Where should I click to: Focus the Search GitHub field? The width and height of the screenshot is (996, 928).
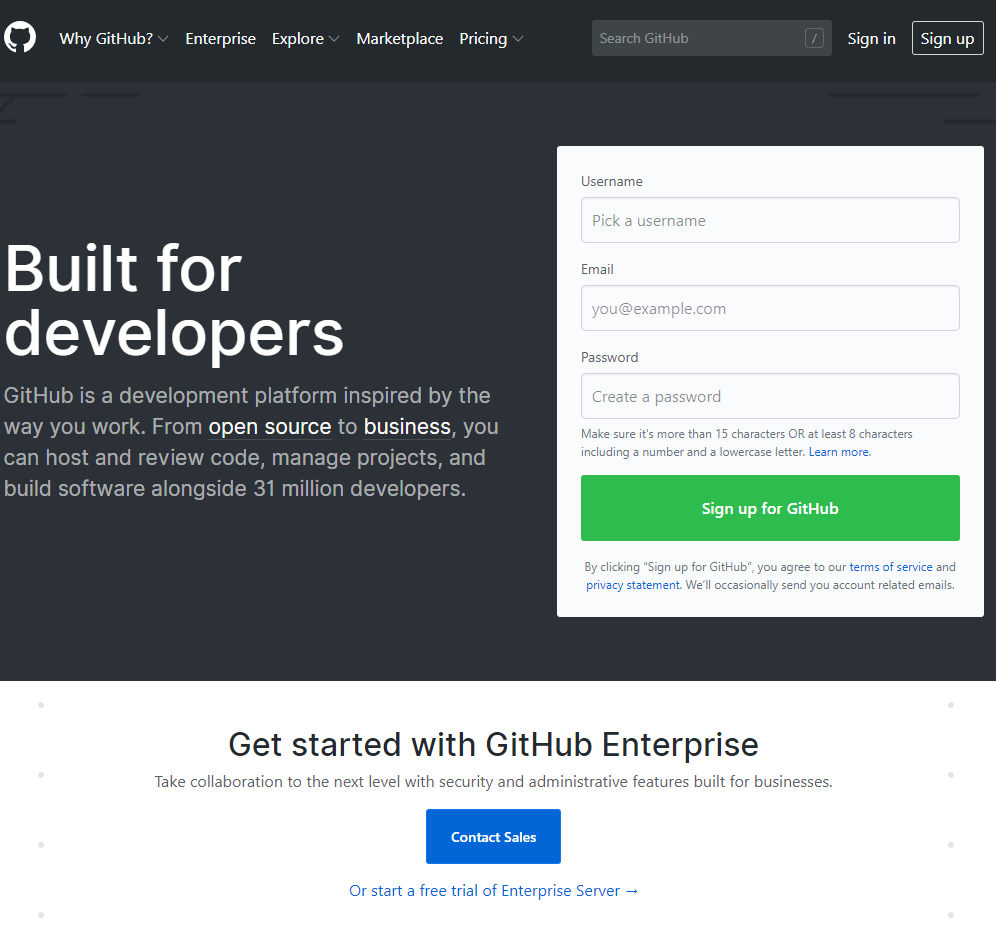tap(711, 38)
